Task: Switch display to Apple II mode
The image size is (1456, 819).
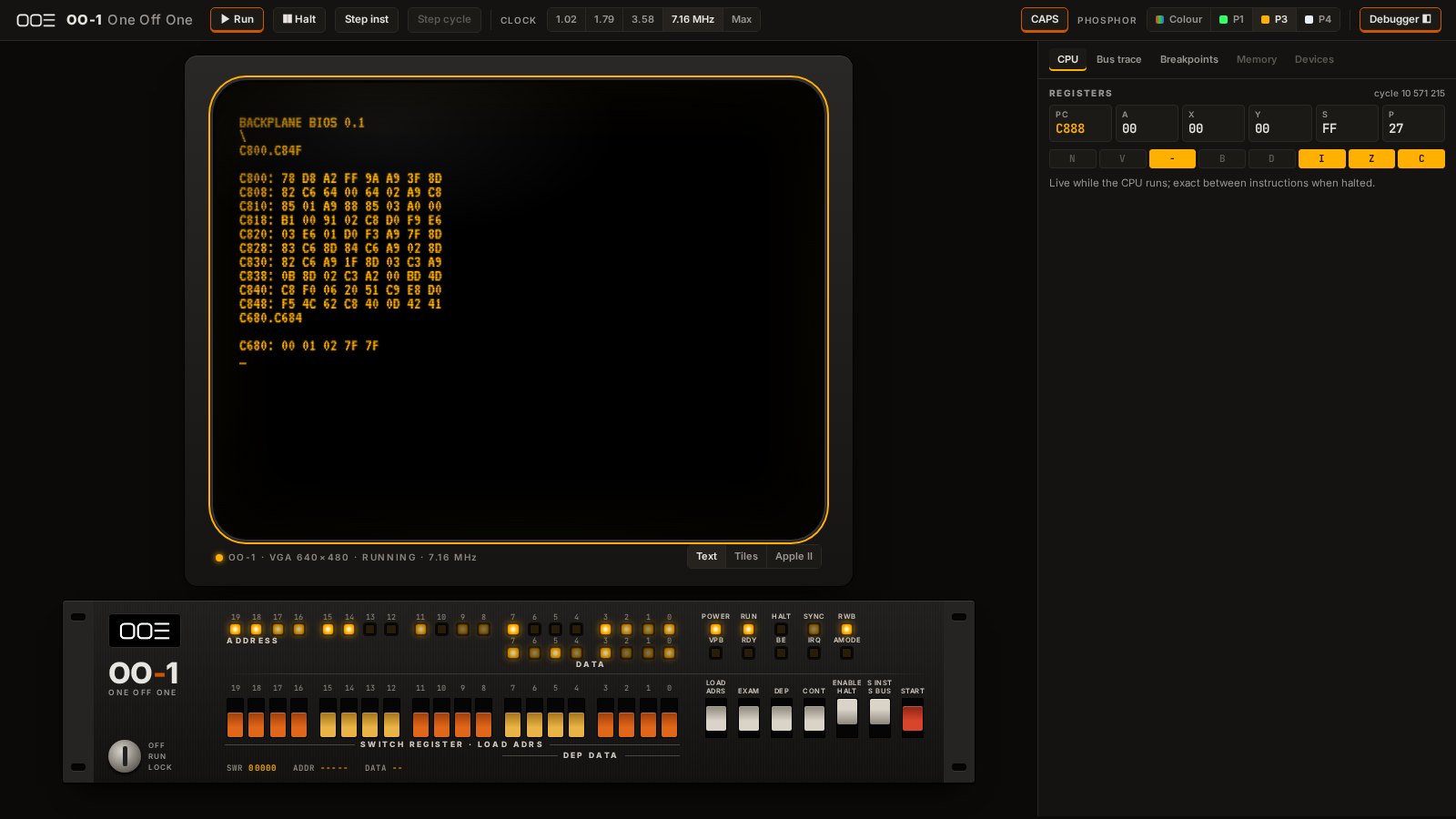Action: pos(794,557)
